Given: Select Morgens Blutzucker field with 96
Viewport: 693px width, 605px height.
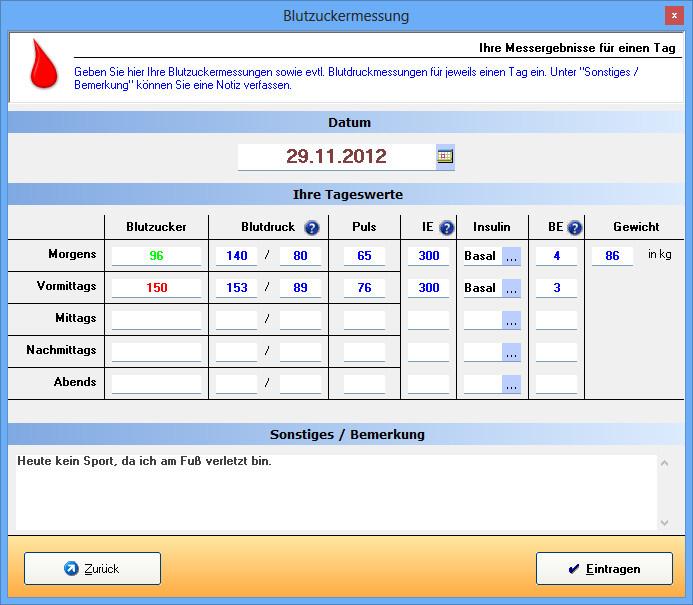Looking at the screenshot, I should 156,256.
